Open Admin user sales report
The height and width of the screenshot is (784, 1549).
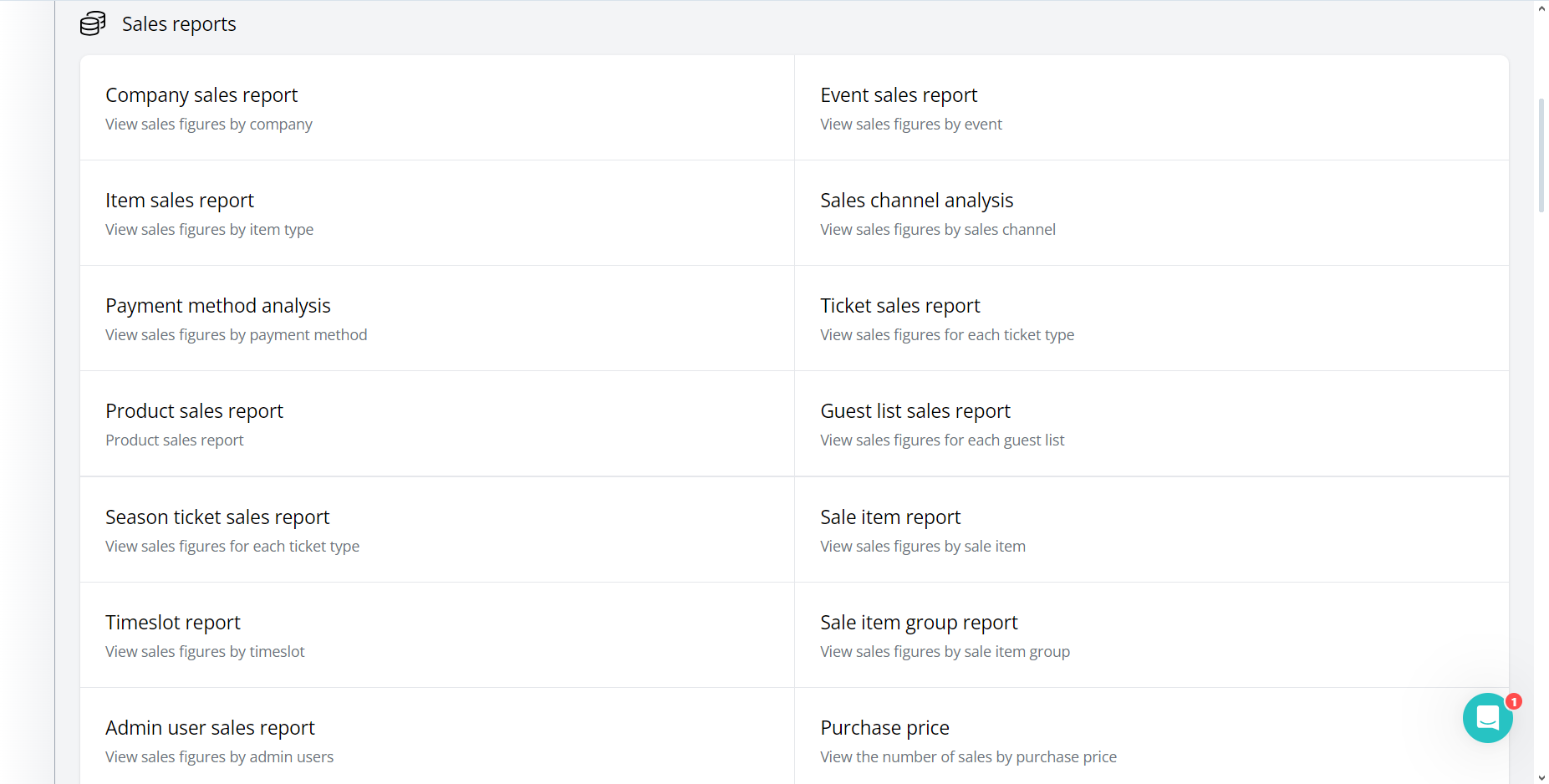point(210,728)
